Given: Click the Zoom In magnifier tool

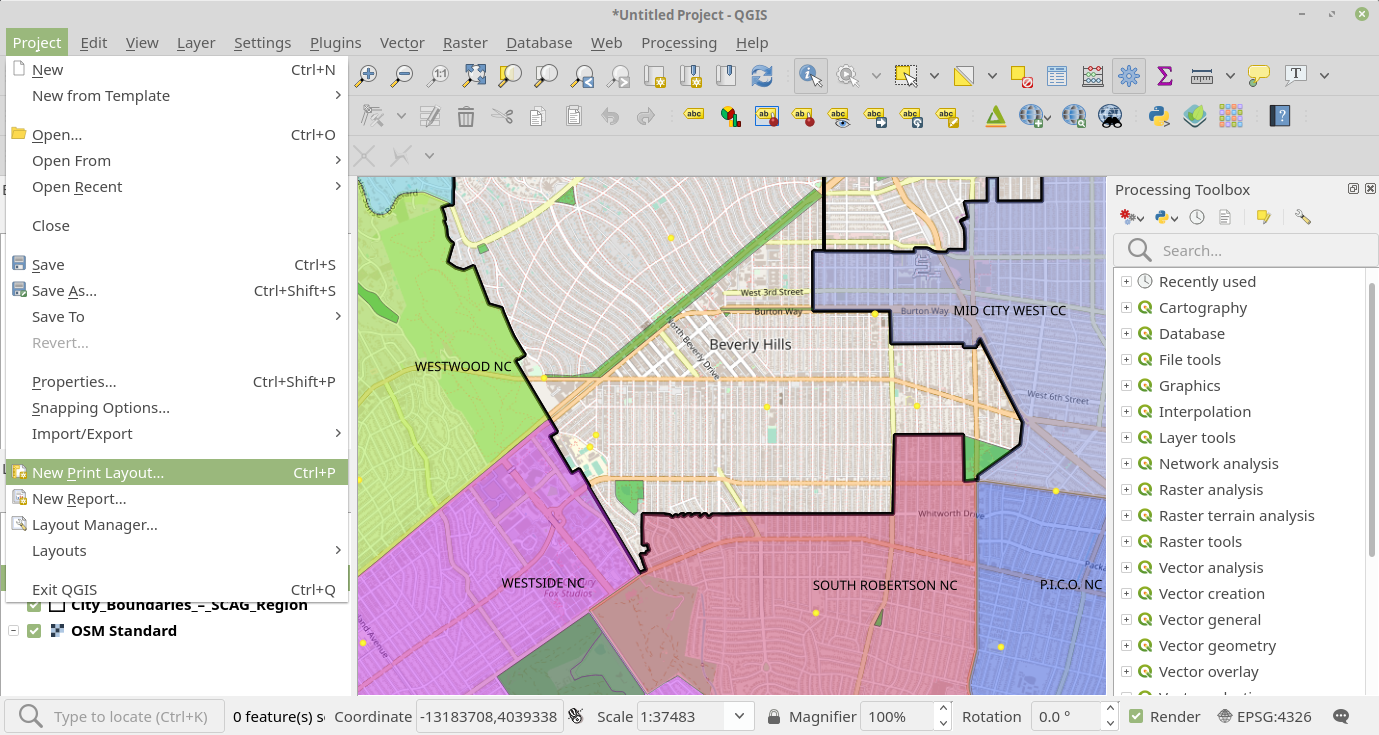Looking at the screenshot, I should click(x=367, y=75).
